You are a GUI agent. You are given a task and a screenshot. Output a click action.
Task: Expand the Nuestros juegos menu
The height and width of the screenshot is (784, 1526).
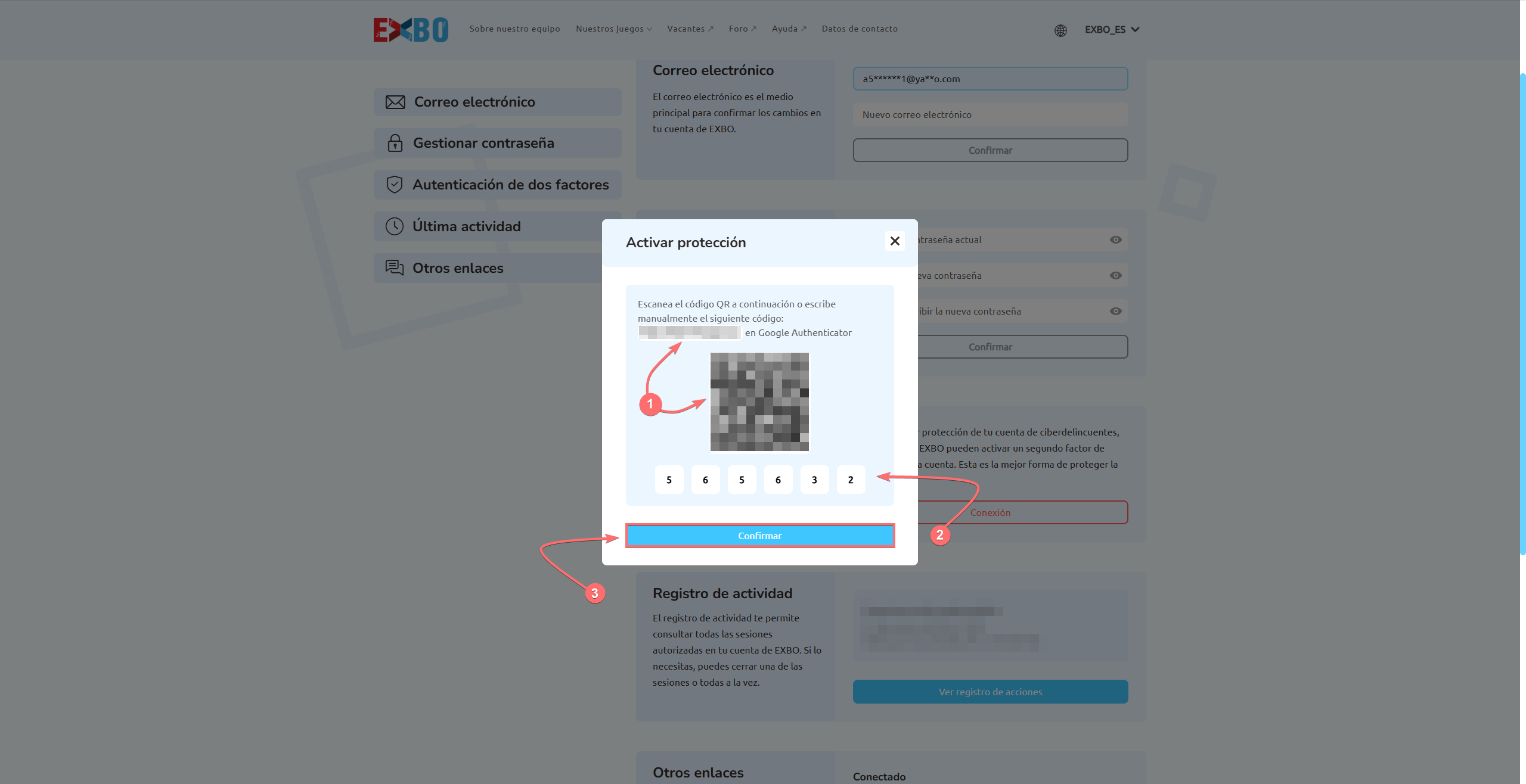[x=614, y=29]
